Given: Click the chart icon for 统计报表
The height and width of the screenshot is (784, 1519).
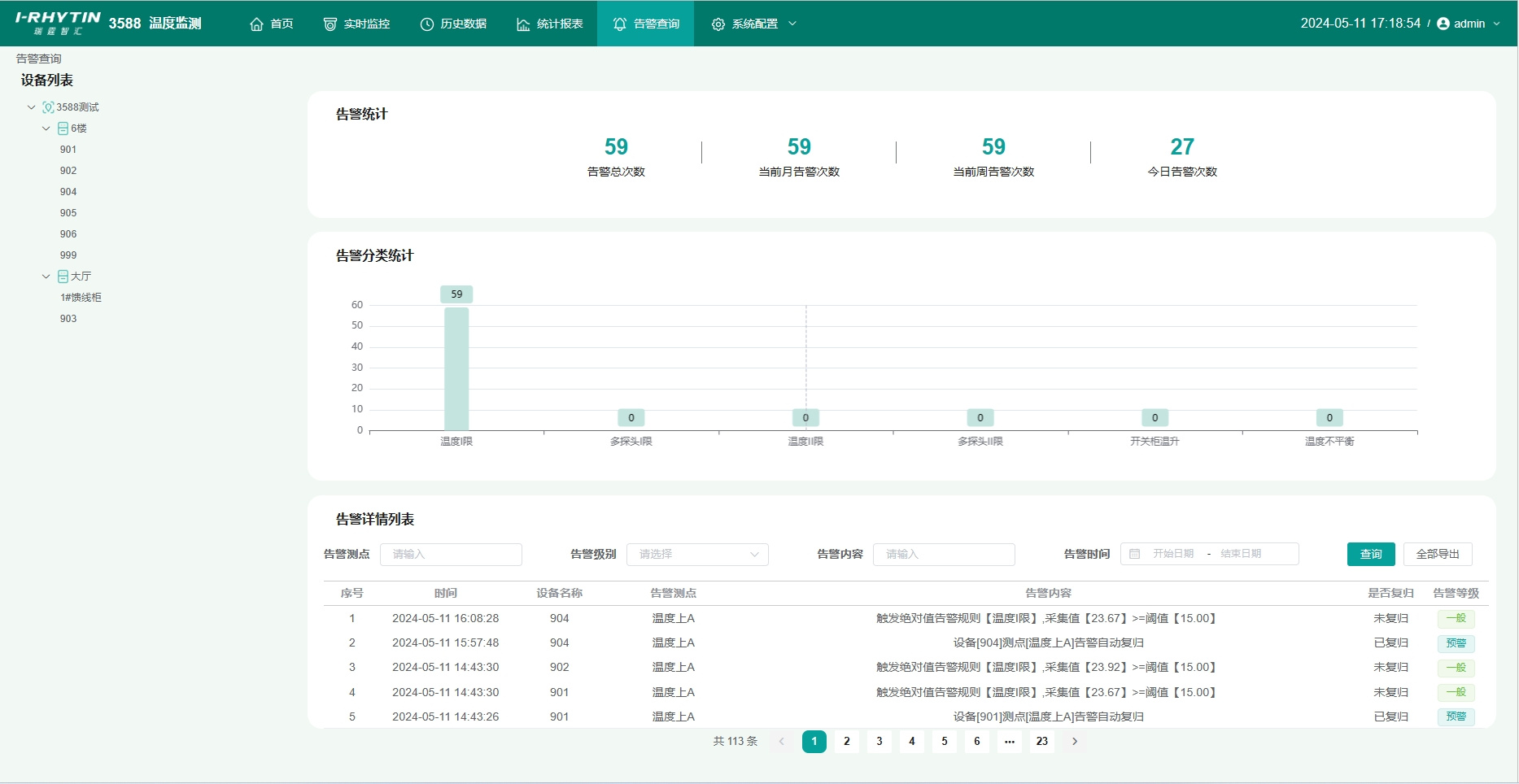Looking at the screenshot, I should tap(523, 24).
